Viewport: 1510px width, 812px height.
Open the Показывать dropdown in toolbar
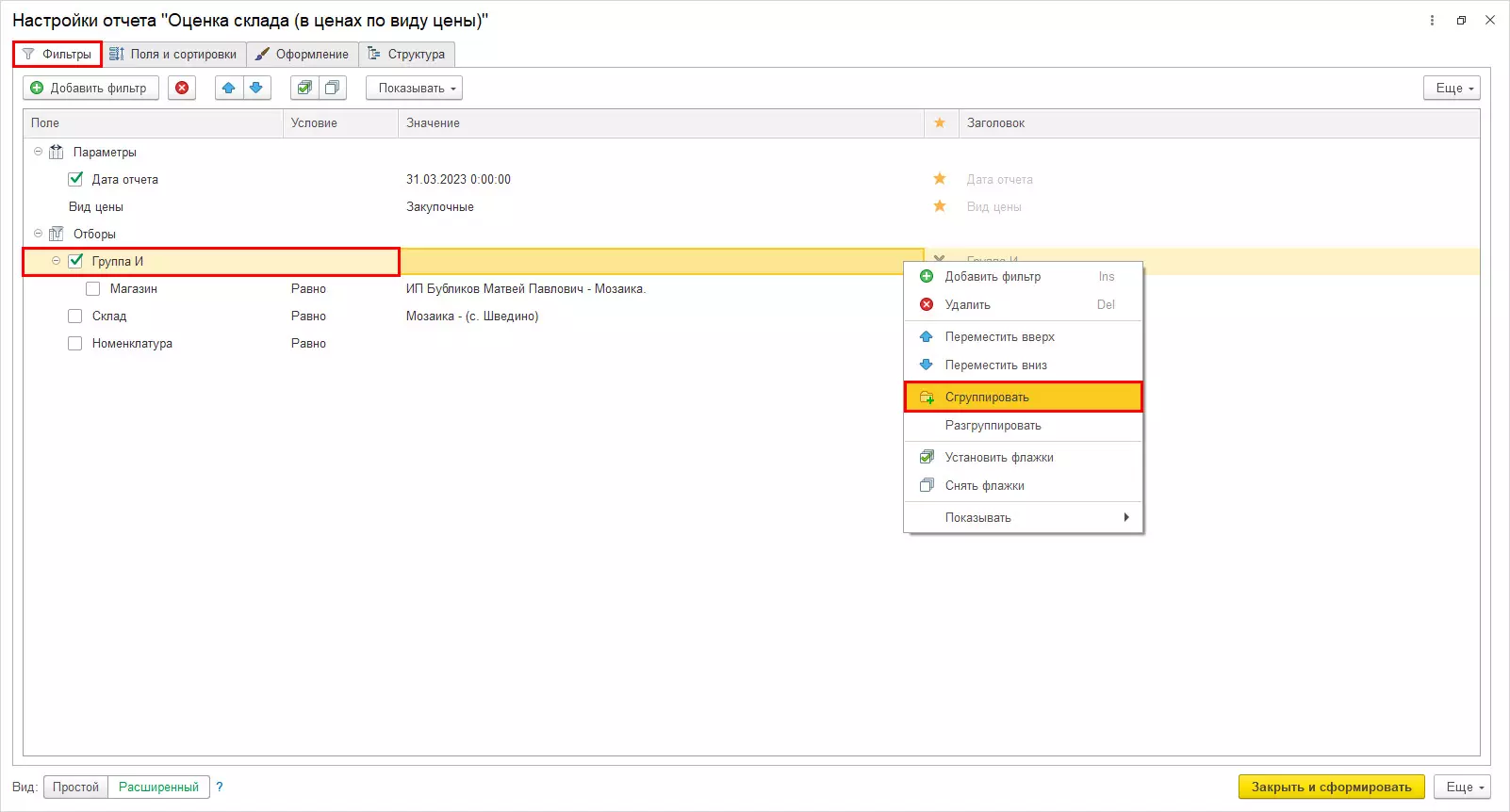[415, 88]
